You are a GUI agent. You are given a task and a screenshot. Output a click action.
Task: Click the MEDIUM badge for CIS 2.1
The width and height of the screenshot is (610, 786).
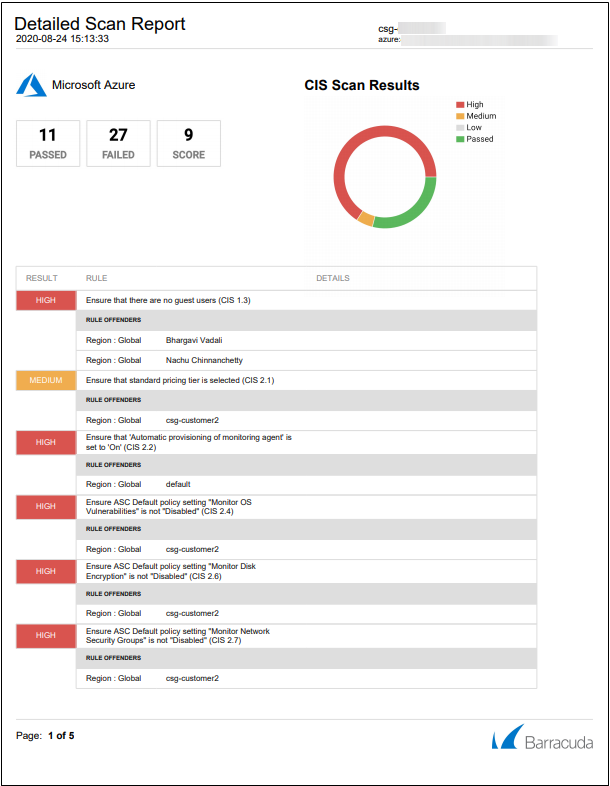[x=46, y=380]
